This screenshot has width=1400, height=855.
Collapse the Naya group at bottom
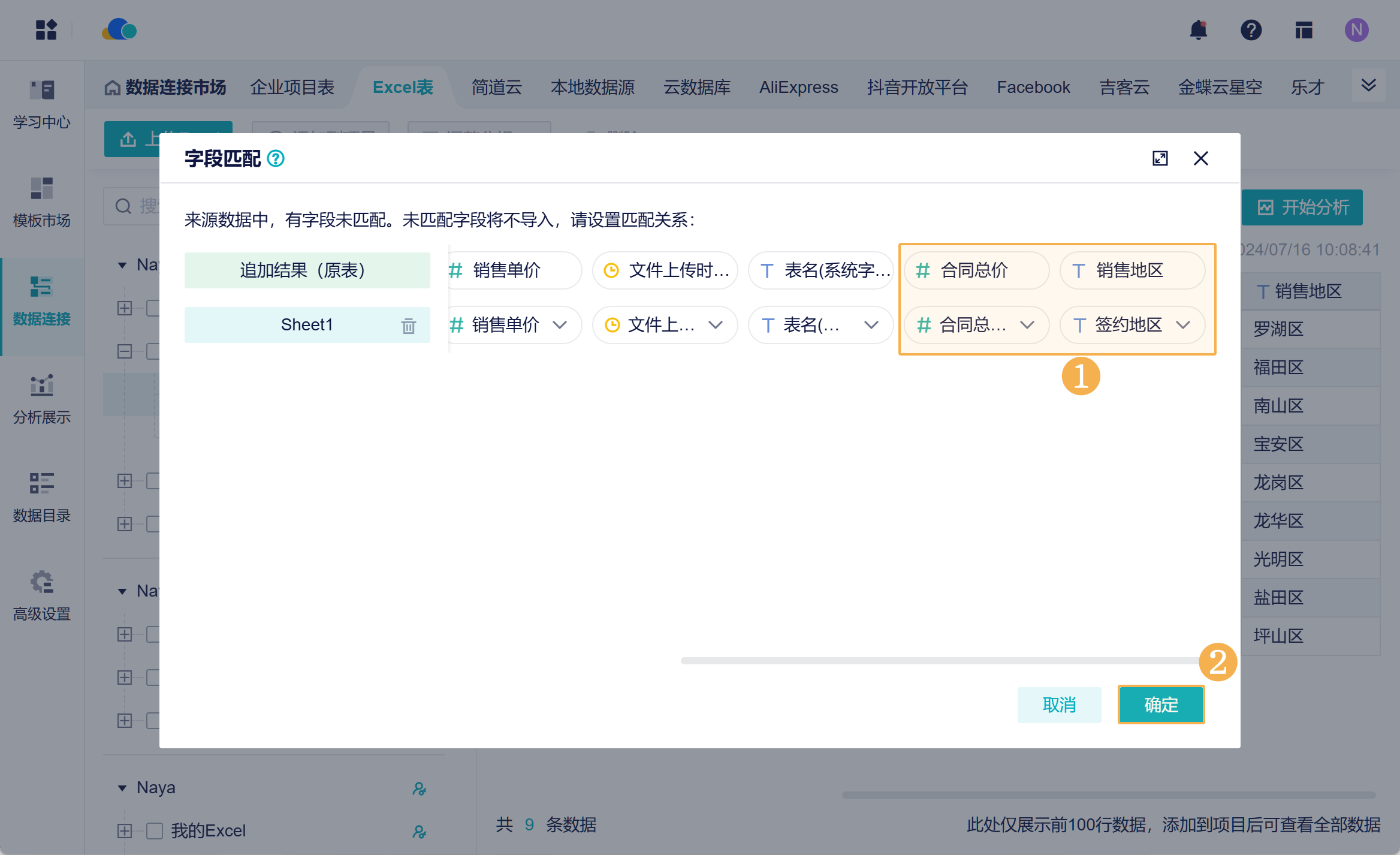pyautogui.click(x=122, y=788)
